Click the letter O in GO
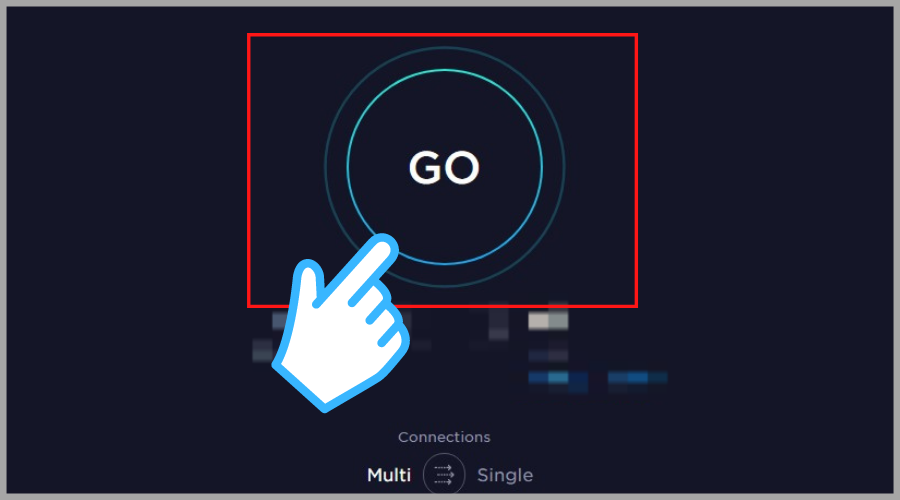This screenshot has height=500, width=900. tap(463, 168)
